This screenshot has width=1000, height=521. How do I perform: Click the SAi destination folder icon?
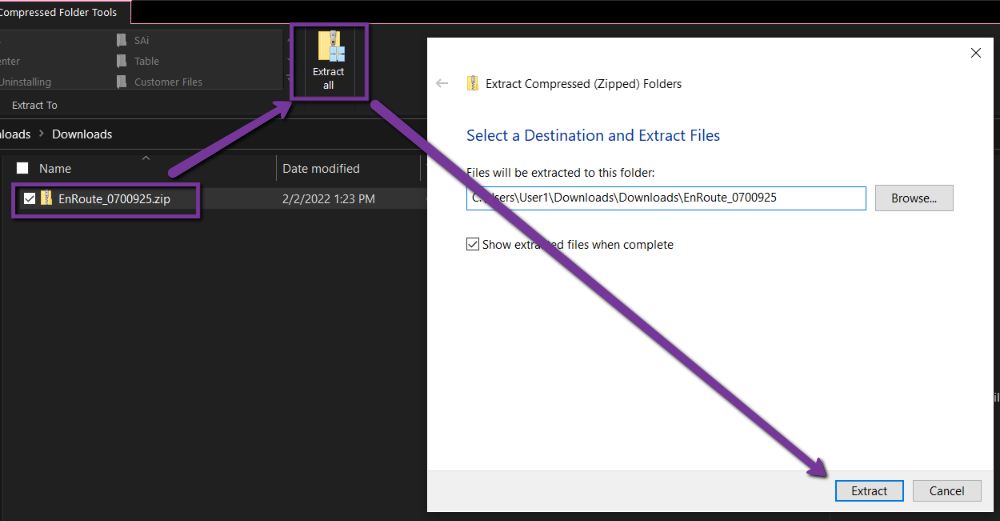tap(121, 40)
